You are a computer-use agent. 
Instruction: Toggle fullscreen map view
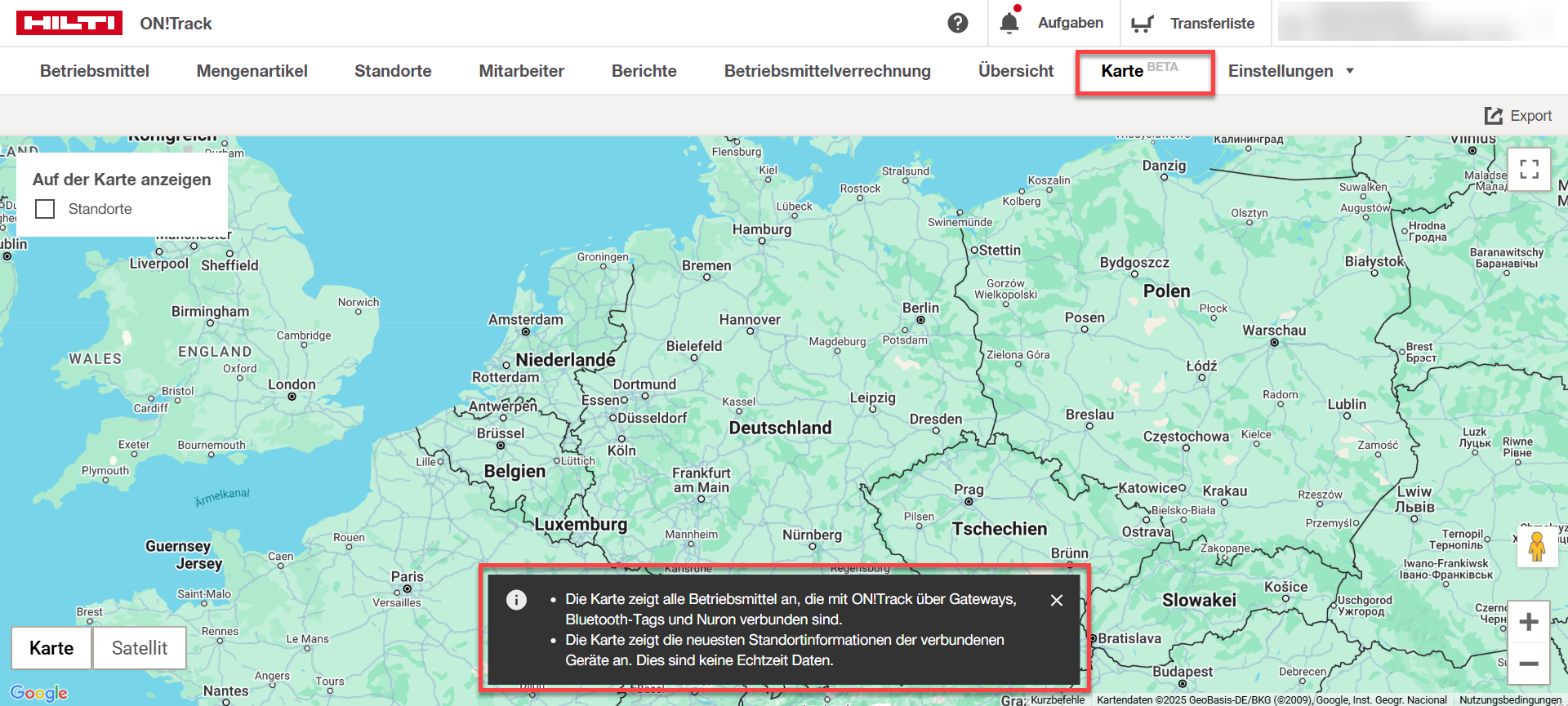point(1529,169)
